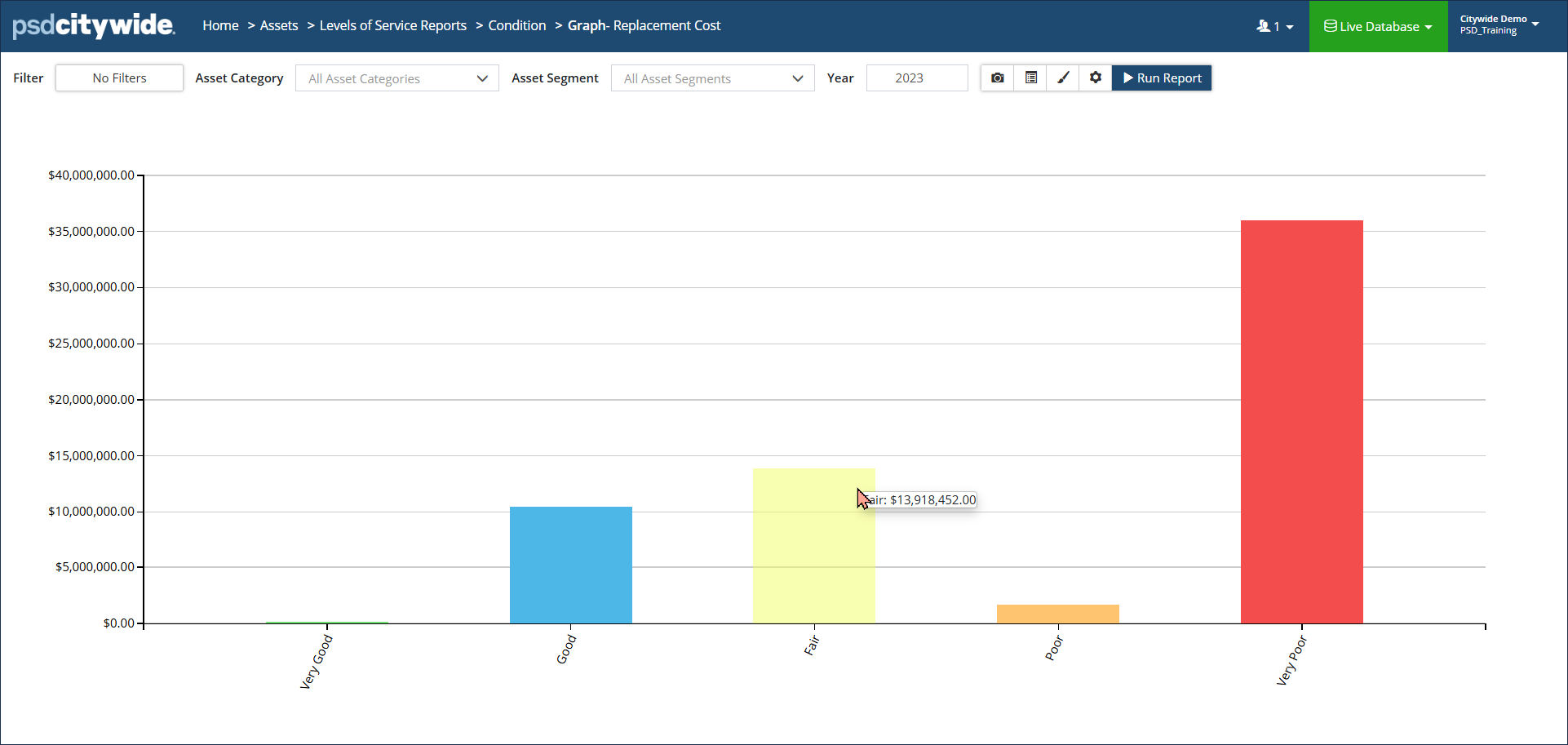Click the orange Poor bar
Image resolution: width=1568 pixels, height=745 pixels.
point(1057,614)
